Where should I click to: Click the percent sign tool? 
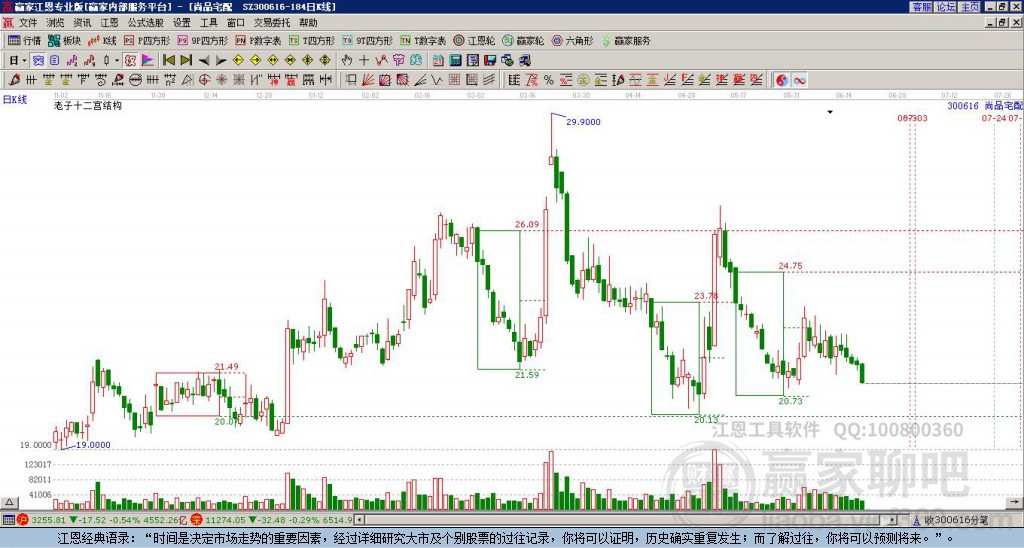tap(549, 80)
